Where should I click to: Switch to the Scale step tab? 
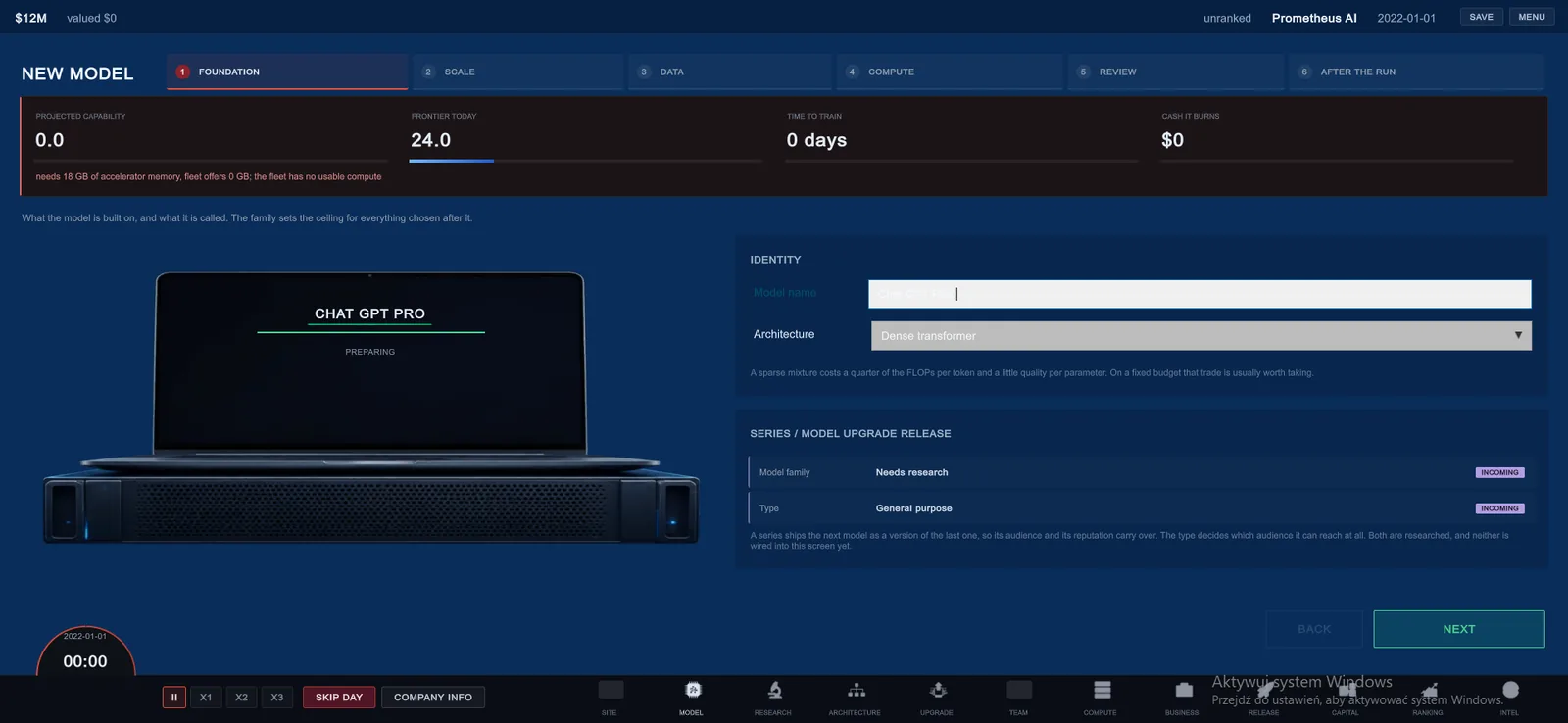517,72
